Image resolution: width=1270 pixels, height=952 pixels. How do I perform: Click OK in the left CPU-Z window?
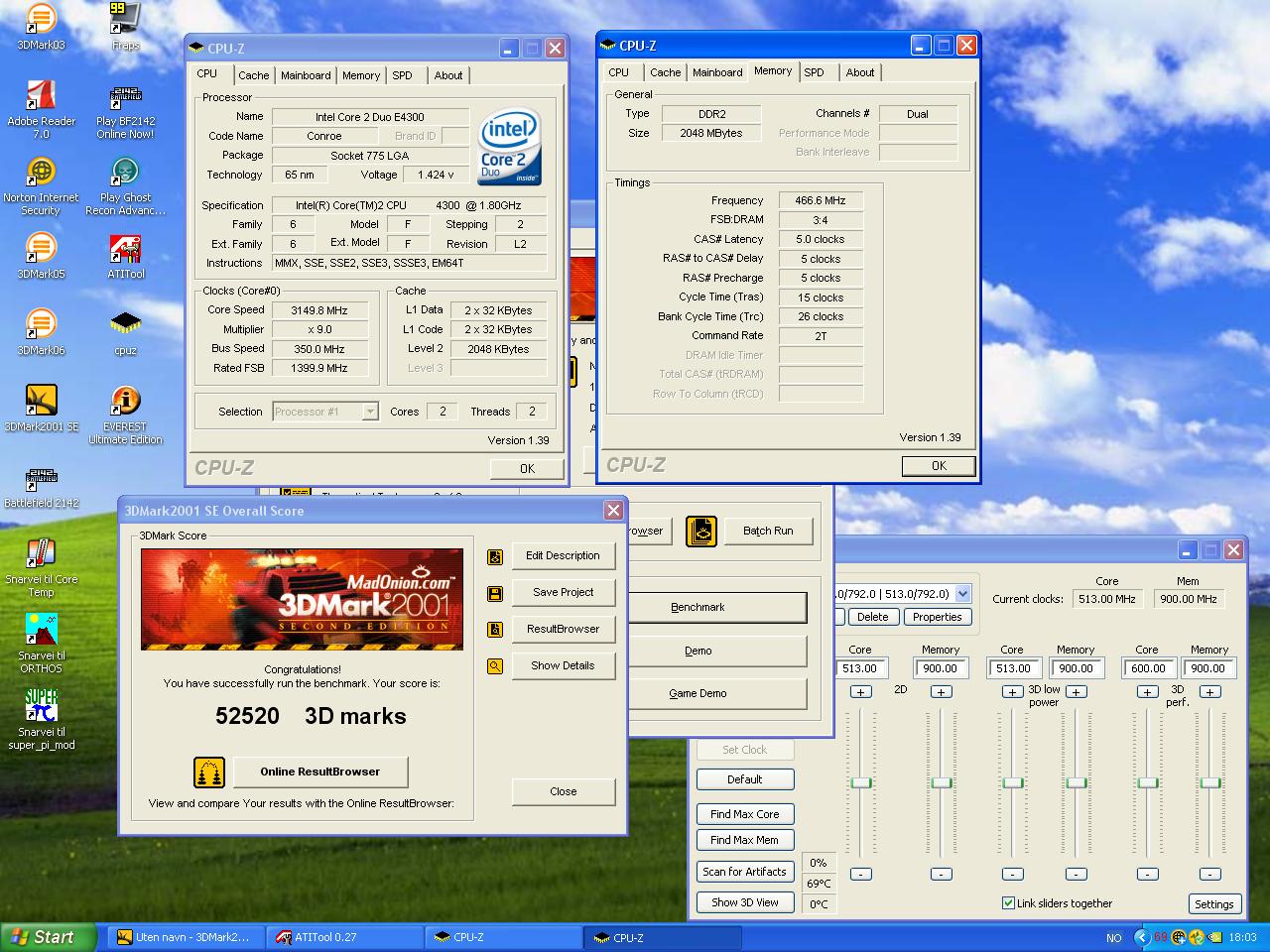(527, 469)
